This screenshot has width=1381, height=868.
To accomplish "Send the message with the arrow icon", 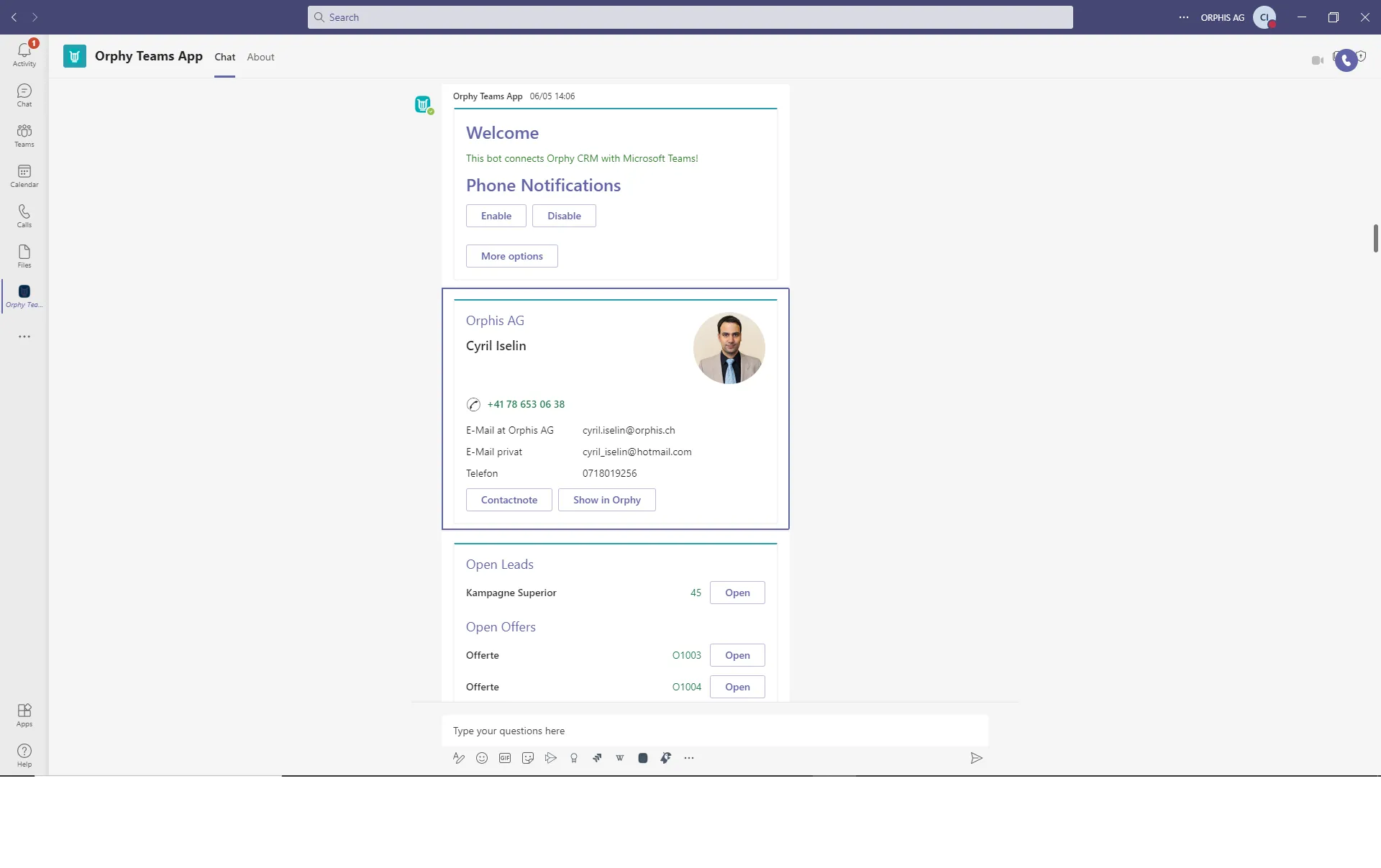I will [976, 758].
